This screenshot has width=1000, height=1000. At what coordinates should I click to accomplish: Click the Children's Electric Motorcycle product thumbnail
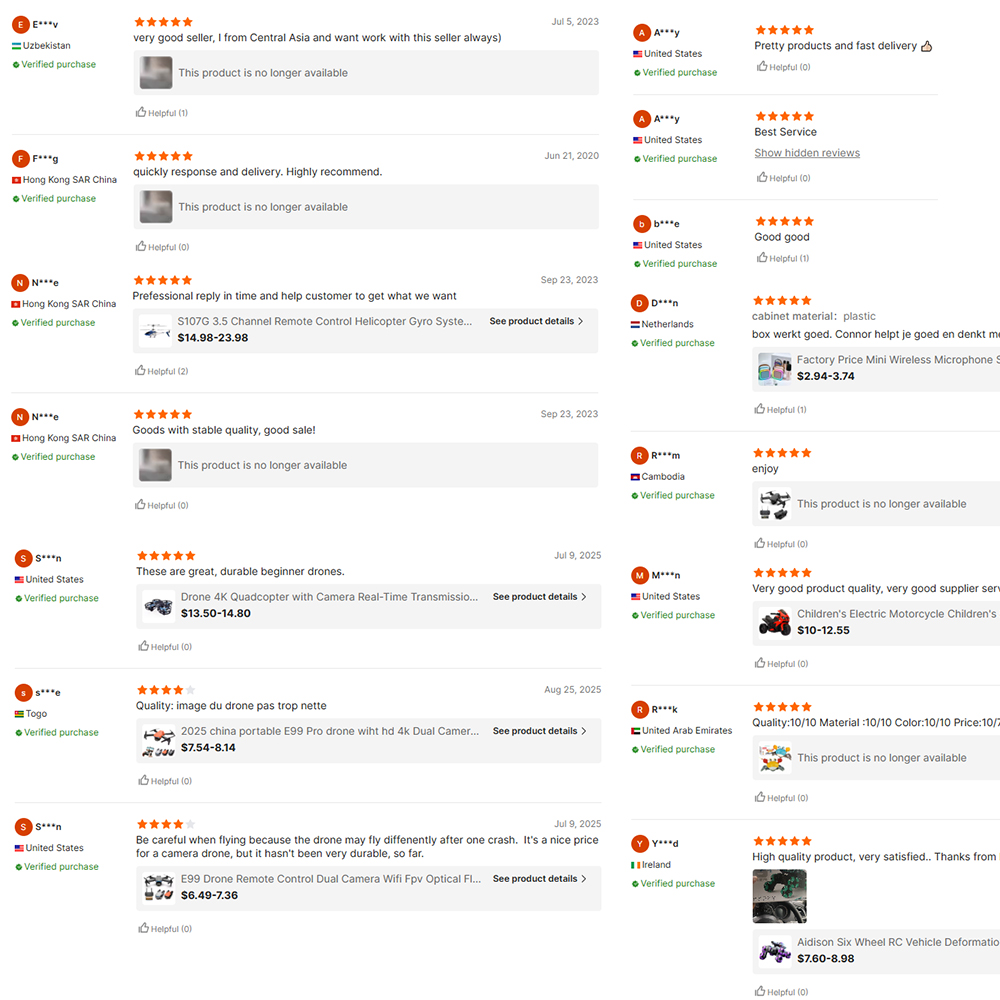(775, 622)
